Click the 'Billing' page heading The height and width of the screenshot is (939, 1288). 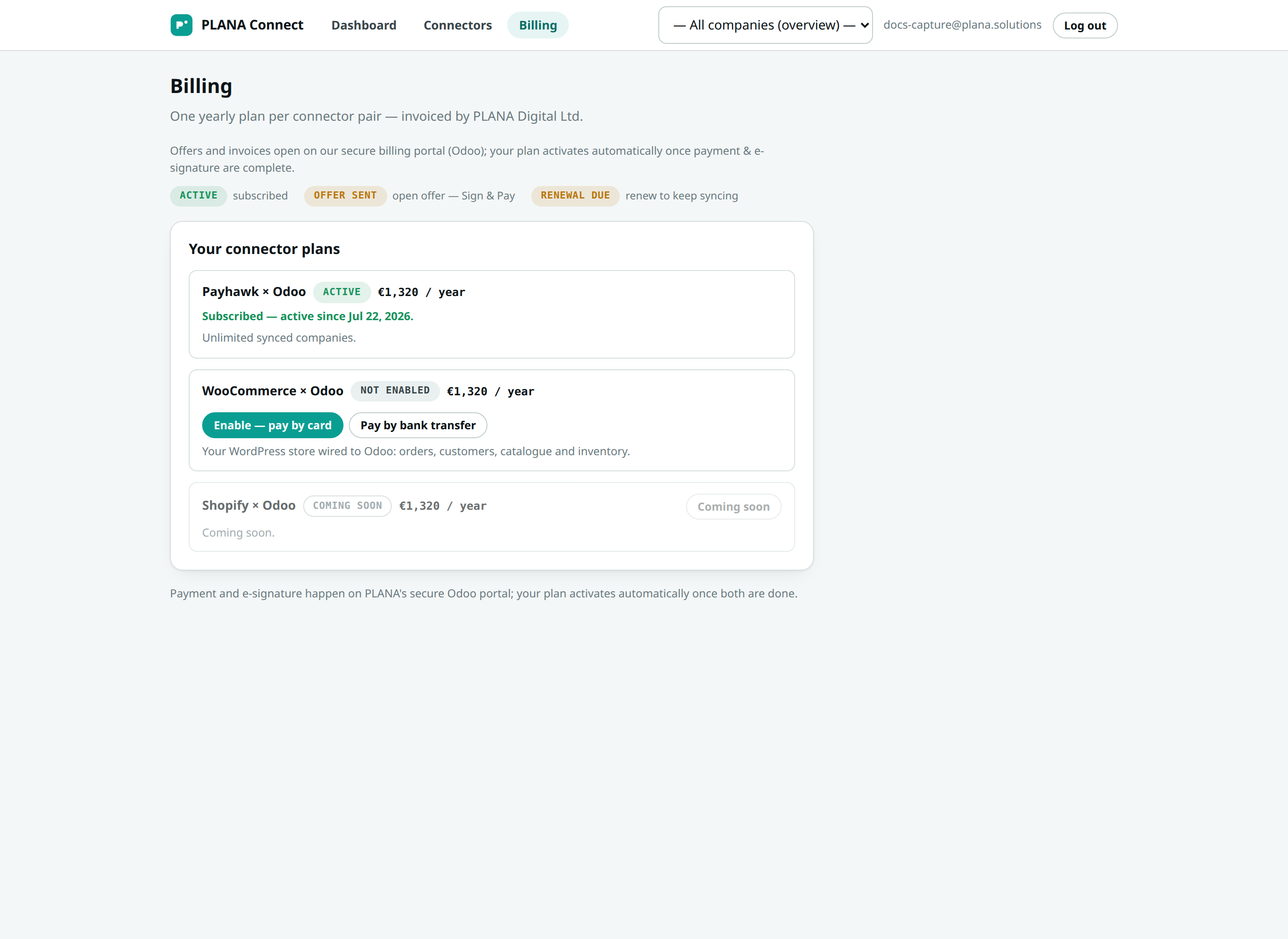201,86
